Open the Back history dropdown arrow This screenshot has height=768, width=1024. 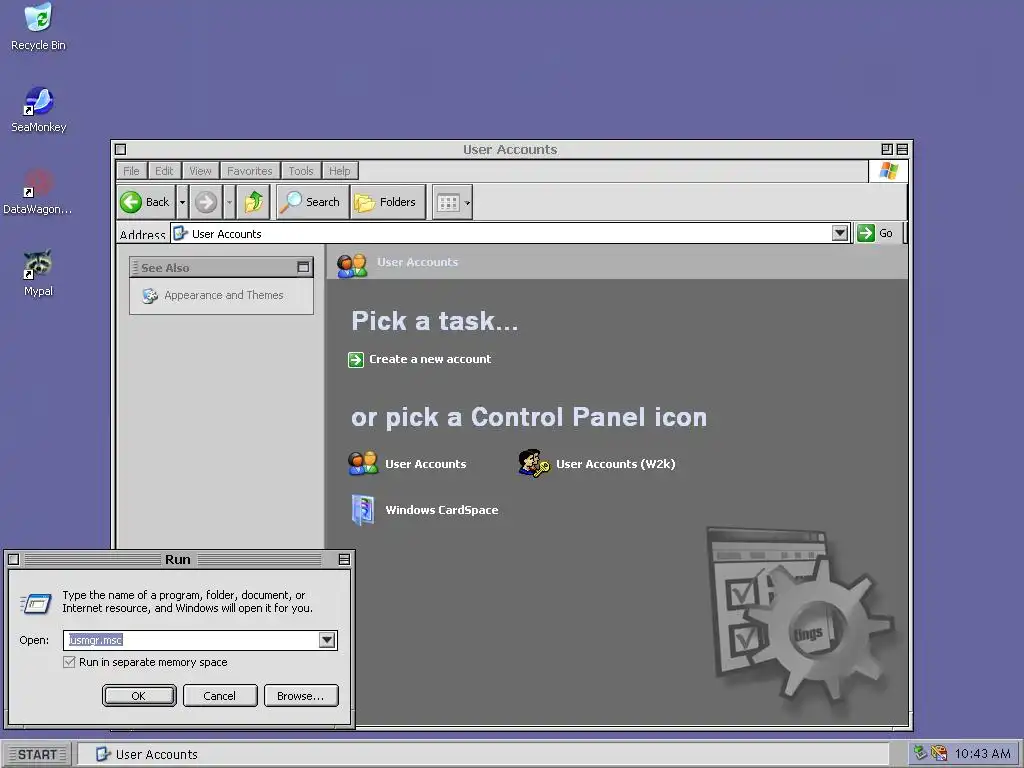coord(182,202)
